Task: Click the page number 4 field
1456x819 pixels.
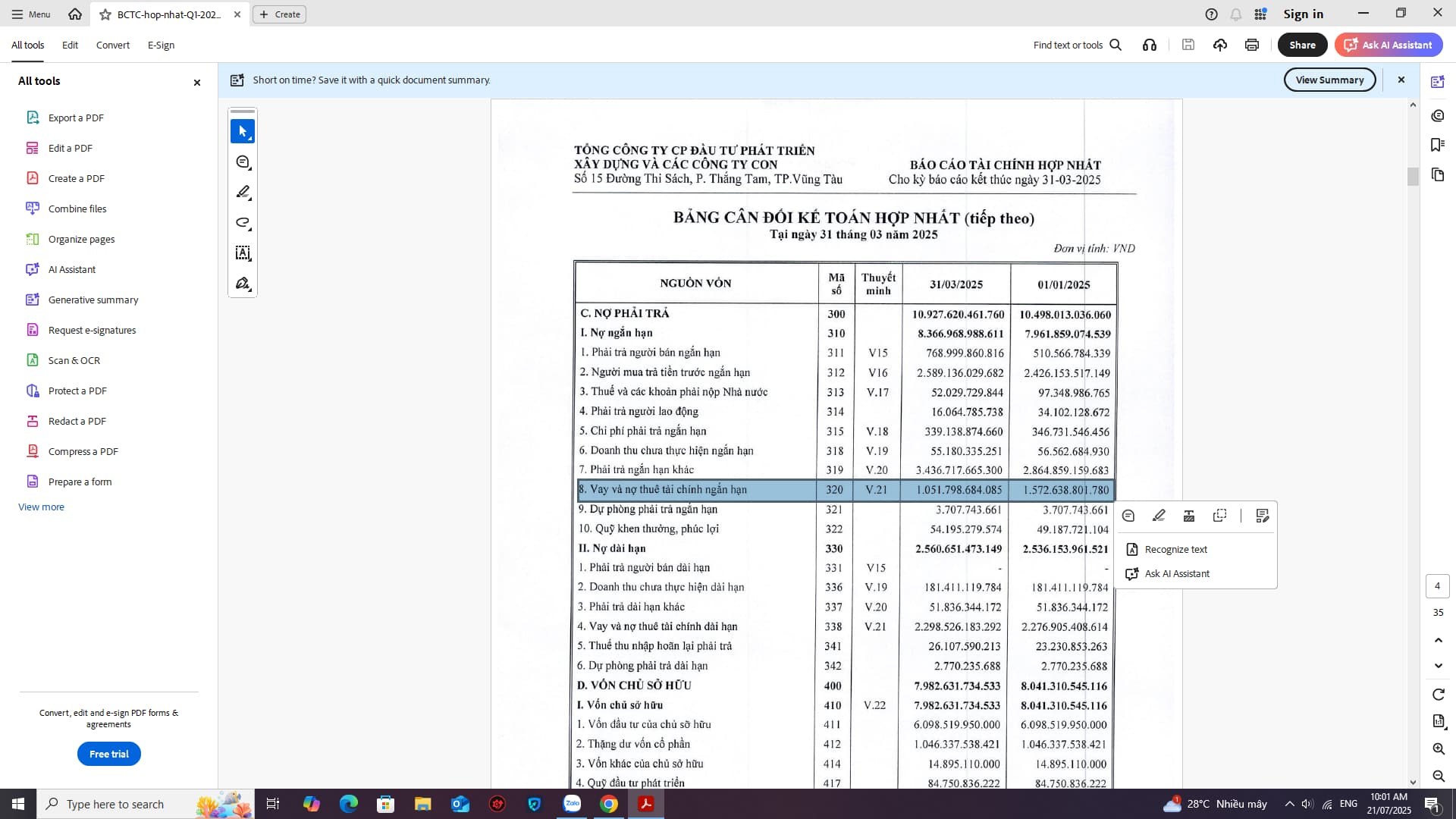Action: point(1437,585)
